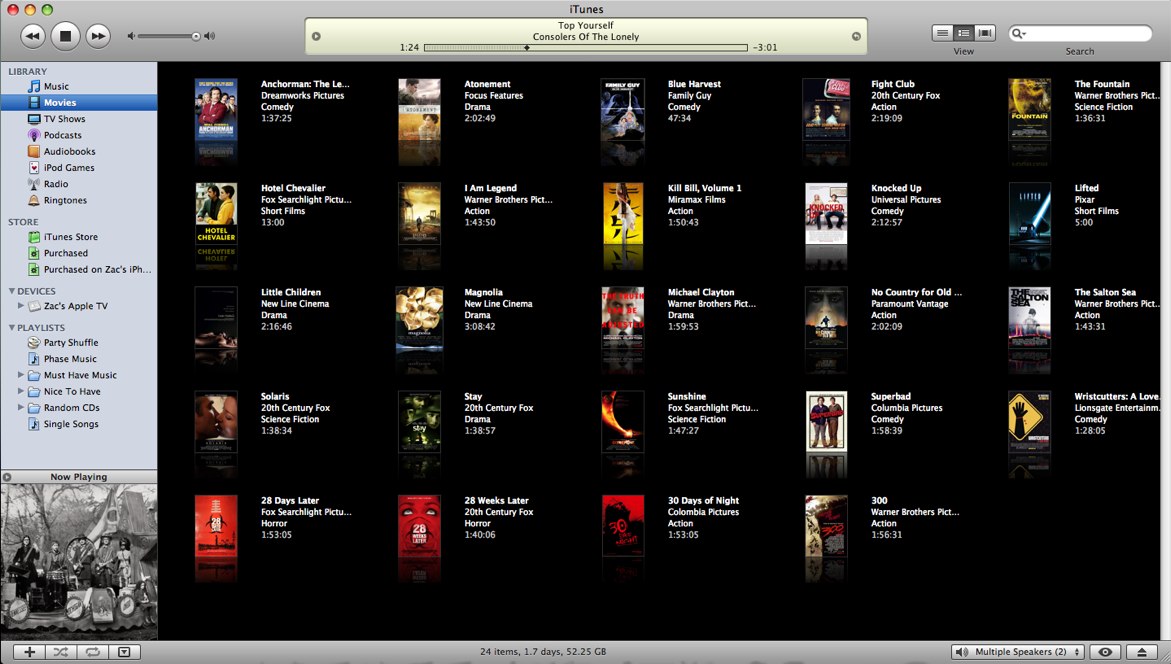Image resolution: width=1171 pixels, height=664 pixels.
Task: Open Must Have Music folder
Action: [x=78, y=376]
